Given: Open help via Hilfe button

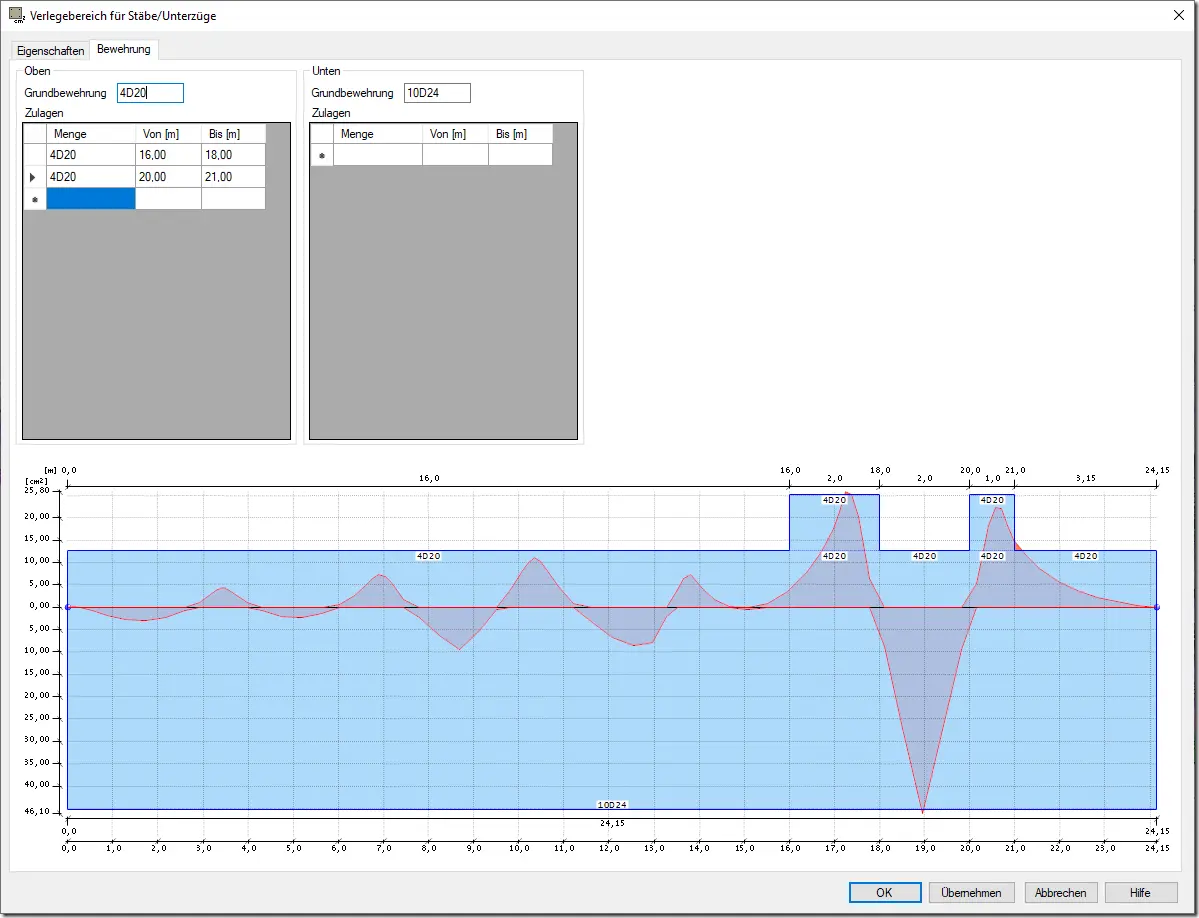Looking at the screenshot, I should tap(1140, 892).
